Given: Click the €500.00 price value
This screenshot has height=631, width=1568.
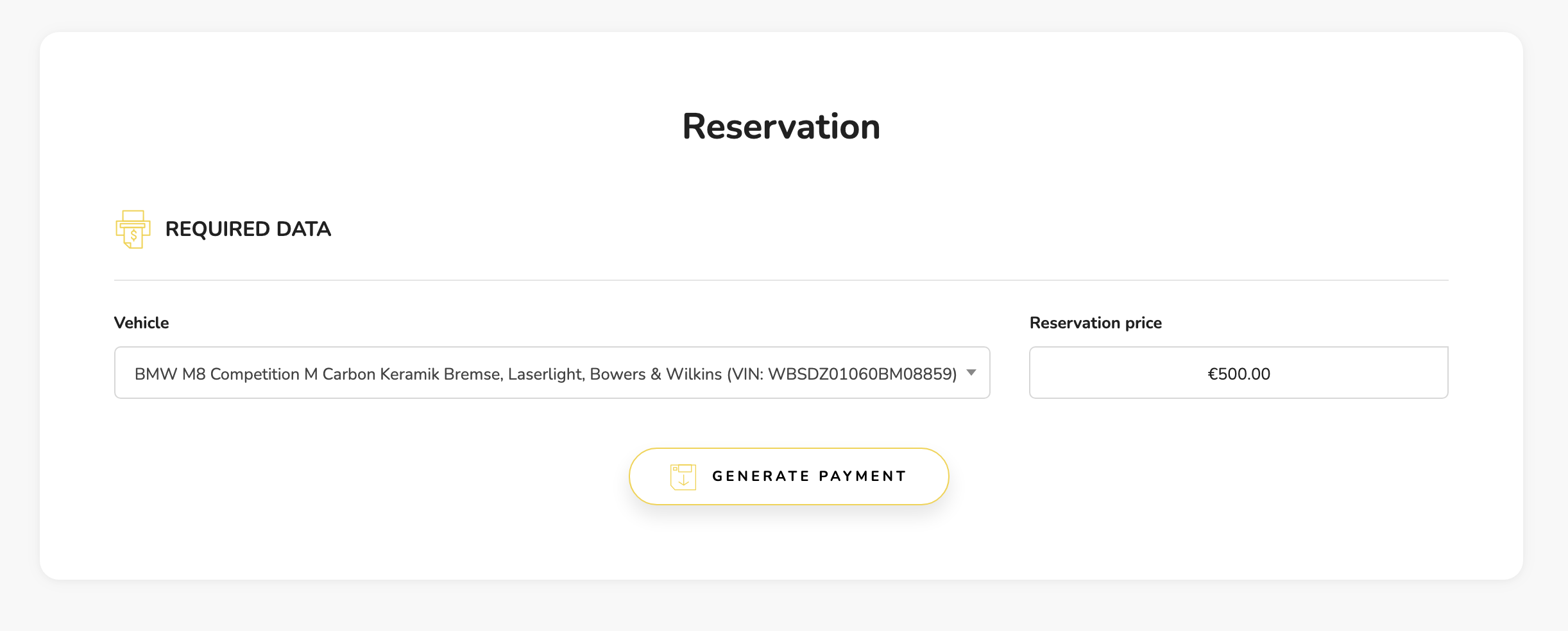Looking at the screenshot, I should (x=1238, y=374).
